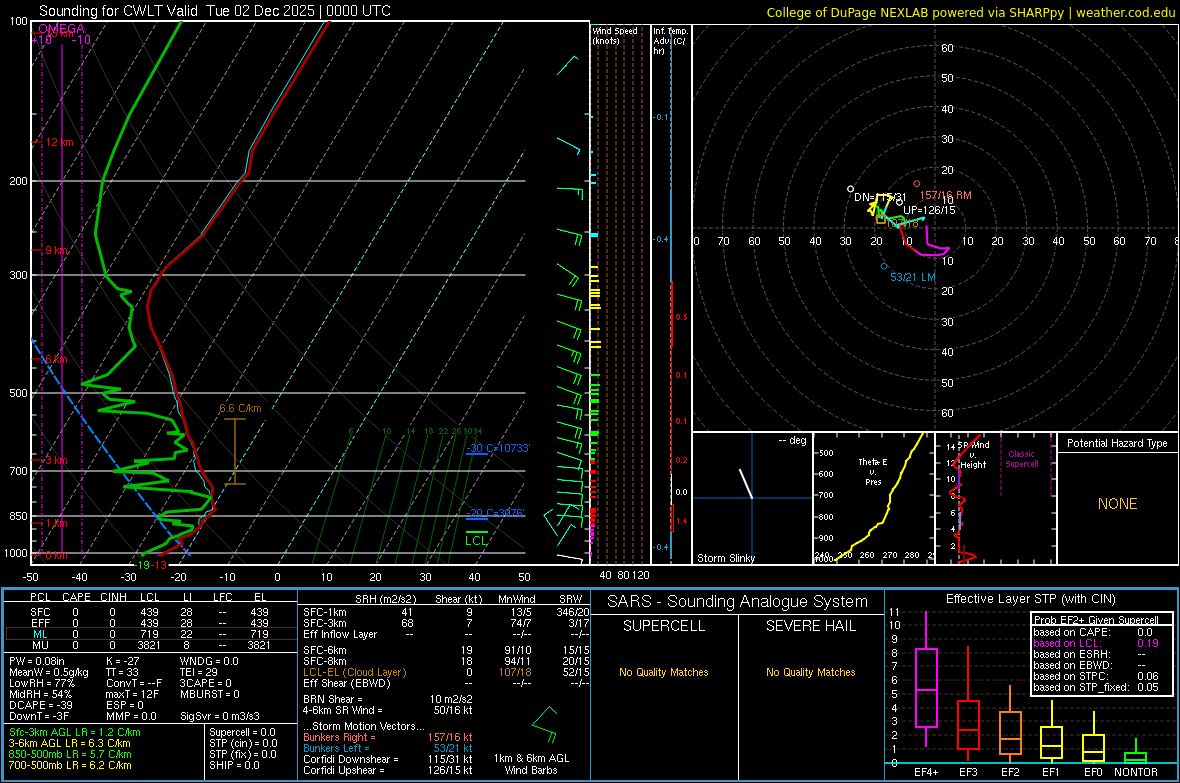The width and height of the screenshot is (1180, 783).
Task: Click the "Effective Layer STP (with CIN)" title
Action: click(1030, 599)
